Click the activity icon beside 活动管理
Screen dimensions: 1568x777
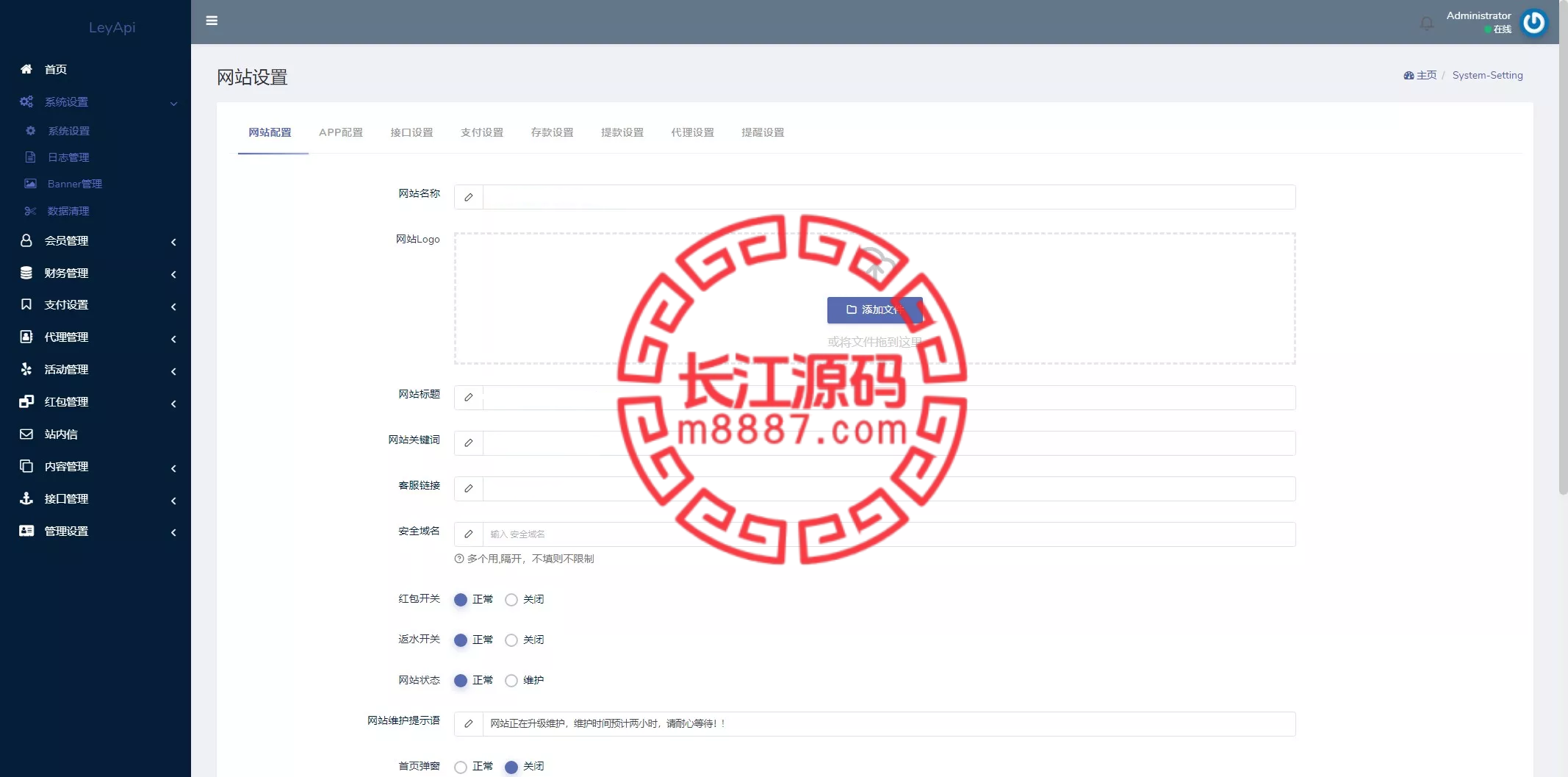pyautogui.click(x=26, y=369)
